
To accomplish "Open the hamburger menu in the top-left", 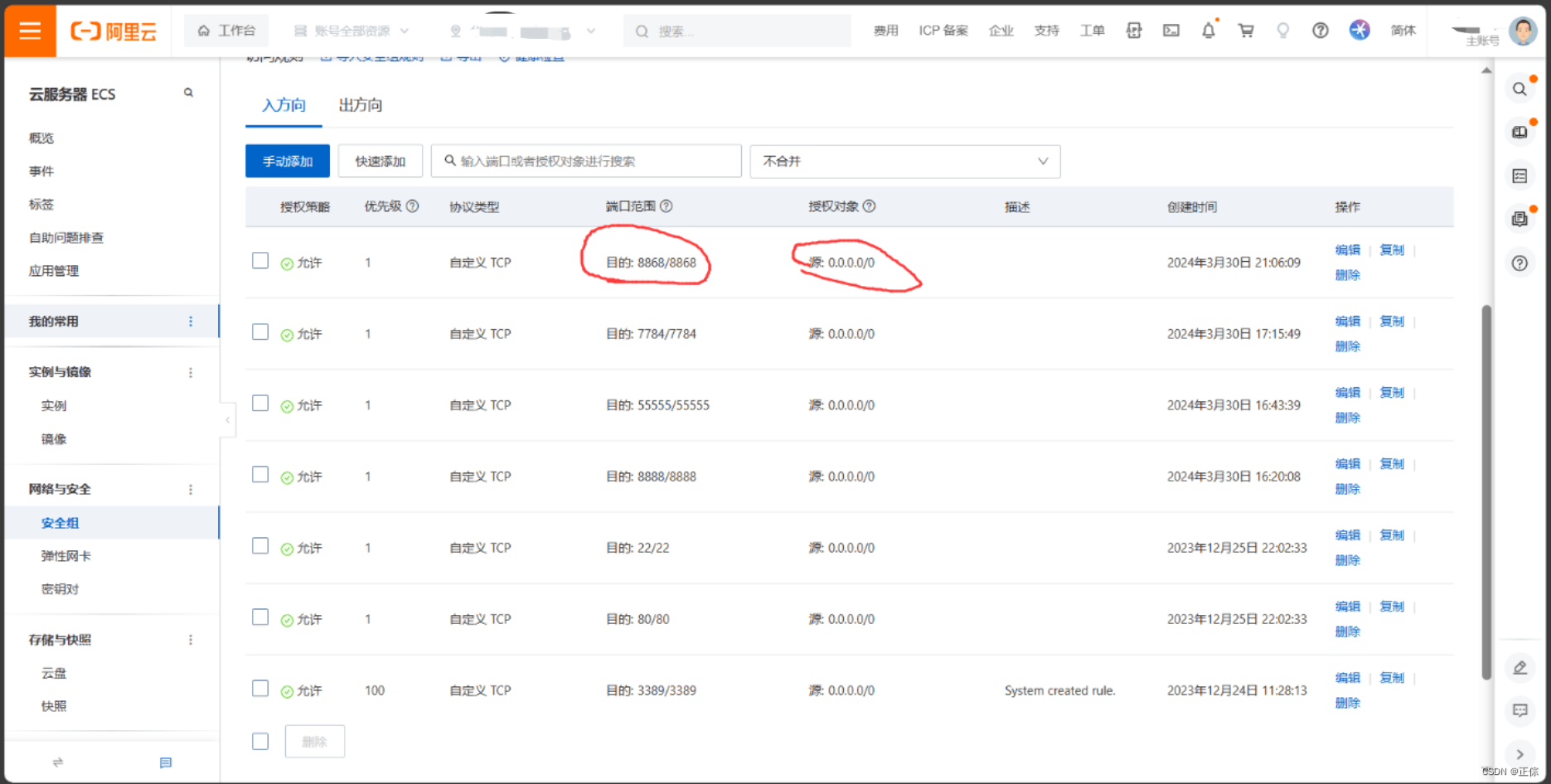I will point(30,31).
